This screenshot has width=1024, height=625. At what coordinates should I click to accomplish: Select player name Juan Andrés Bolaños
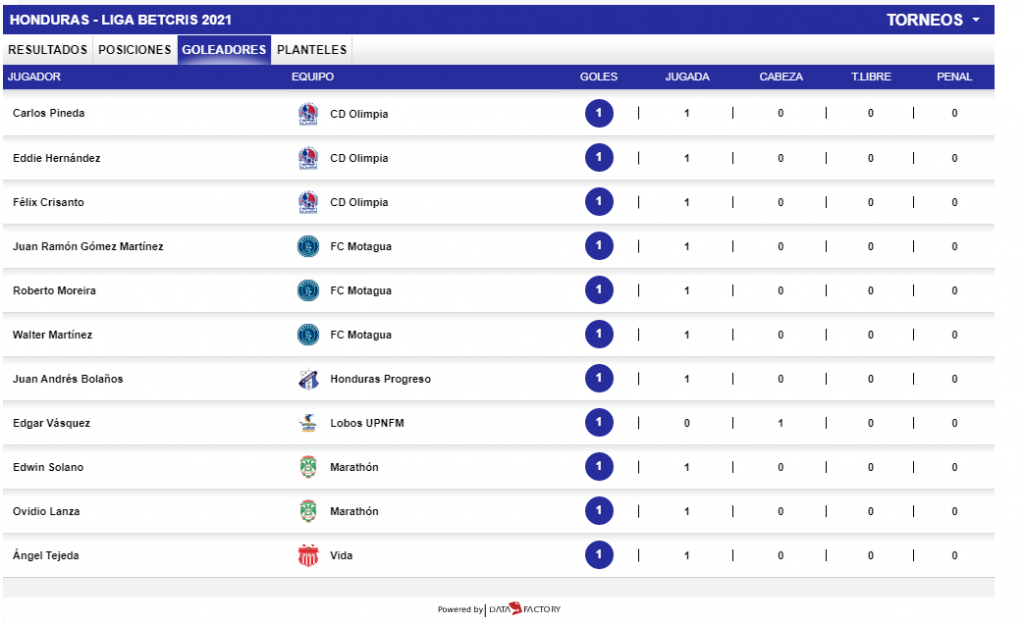68,379
